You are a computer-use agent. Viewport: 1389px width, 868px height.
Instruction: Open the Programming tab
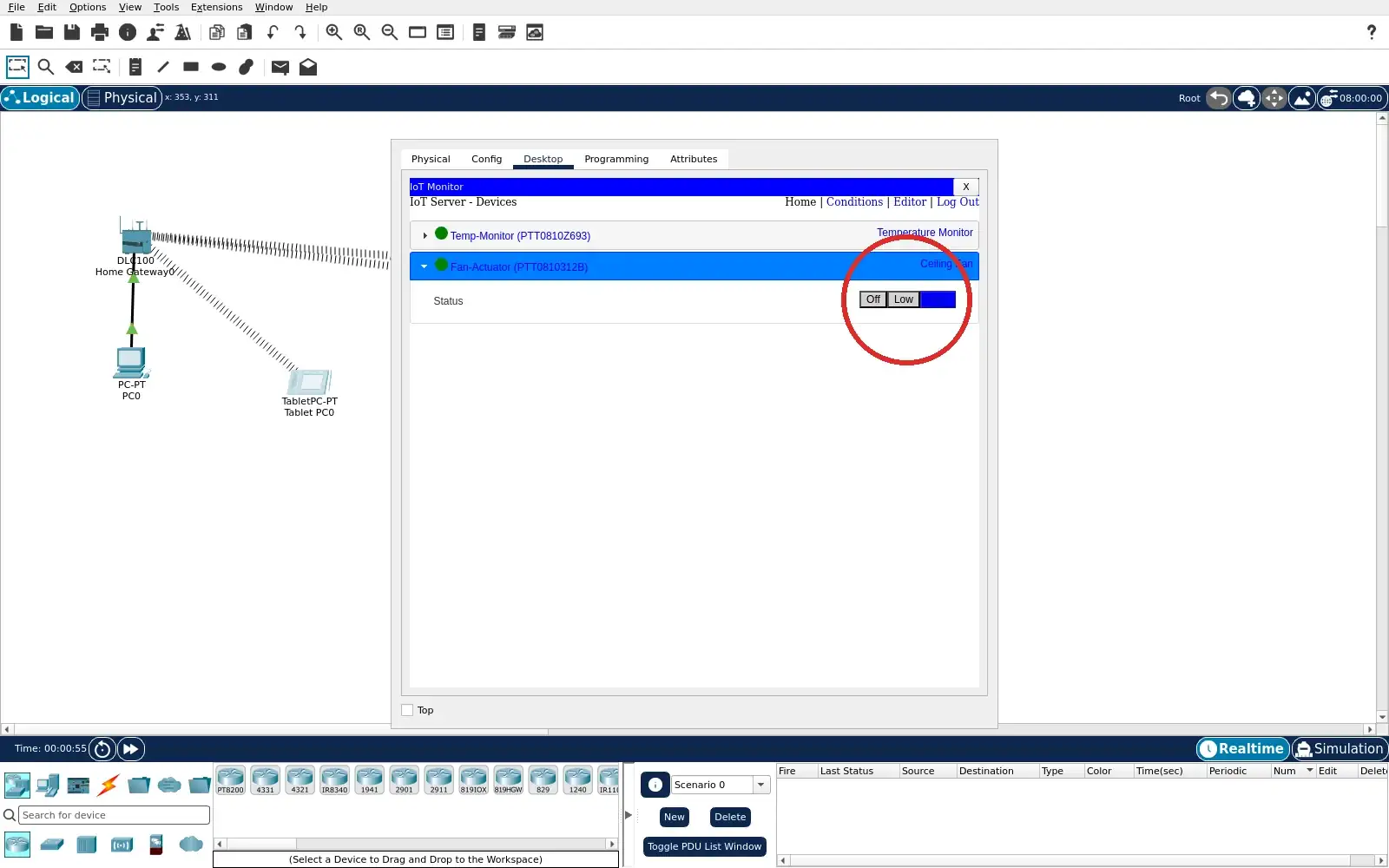pos(616,159)
